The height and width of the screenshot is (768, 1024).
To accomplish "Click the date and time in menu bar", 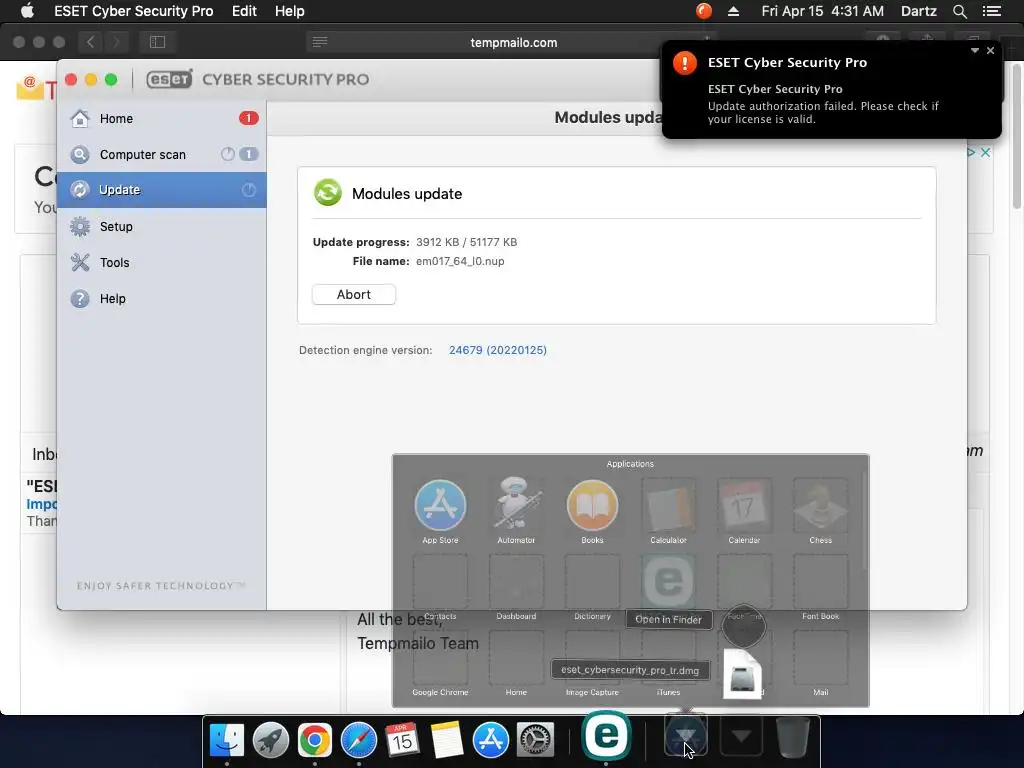I will (822, 11).
